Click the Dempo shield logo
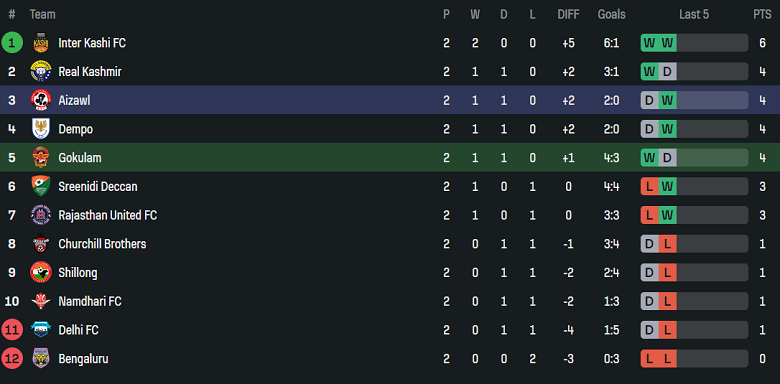 click(x=41, y=129)
